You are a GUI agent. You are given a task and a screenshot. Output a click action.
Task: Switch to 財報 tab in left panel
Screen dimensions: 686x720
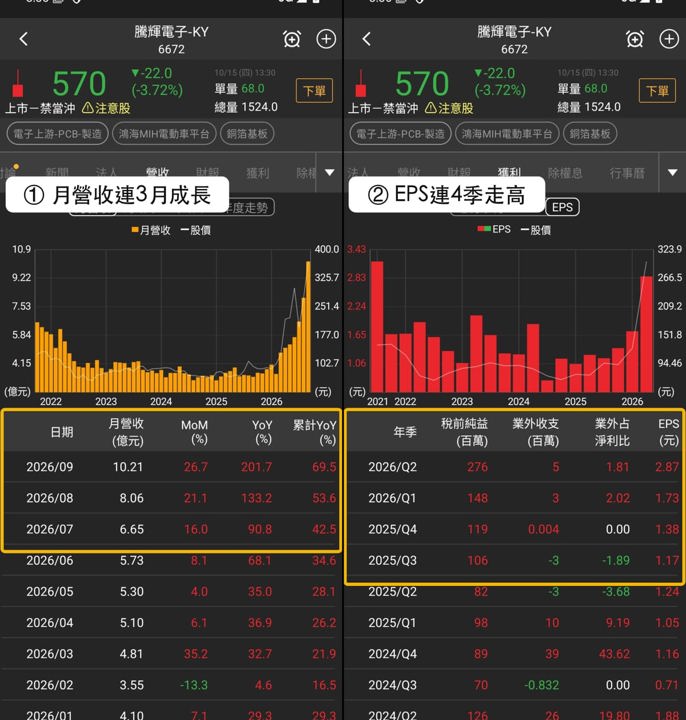click(x=208, y=173)
